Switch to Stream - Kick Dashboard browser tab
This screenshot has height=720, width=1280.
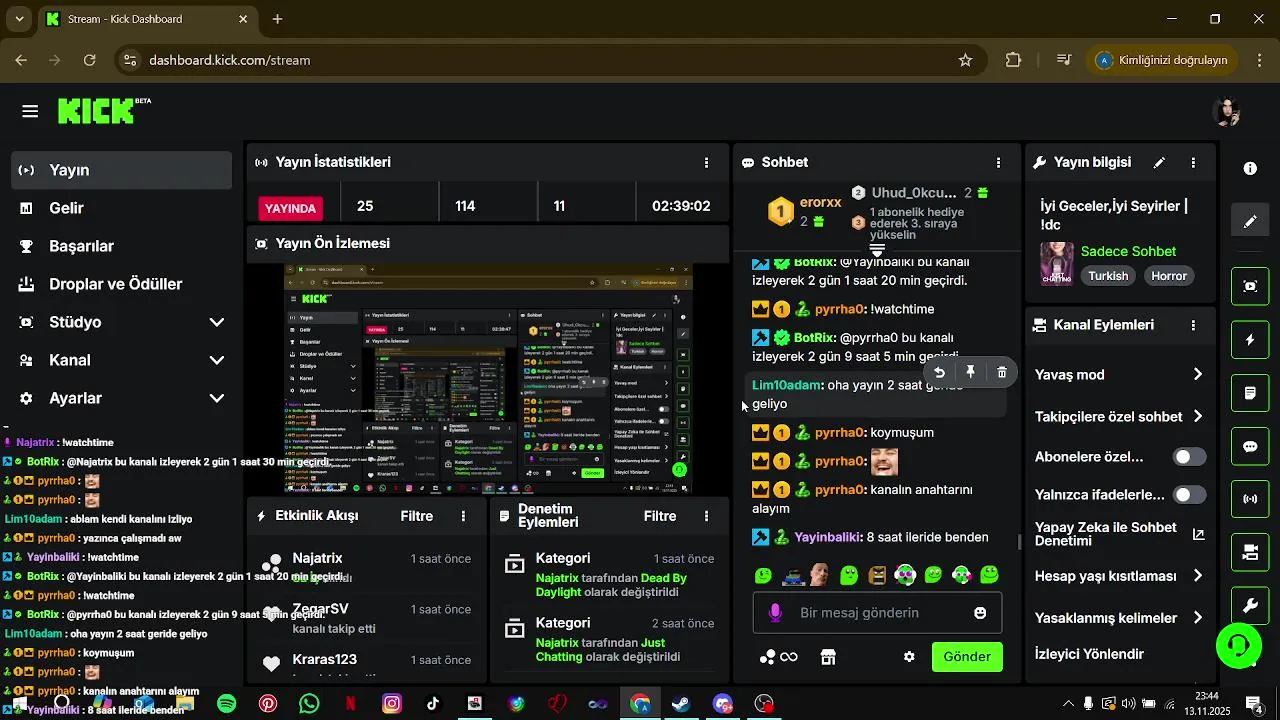(x=148, y=19)
